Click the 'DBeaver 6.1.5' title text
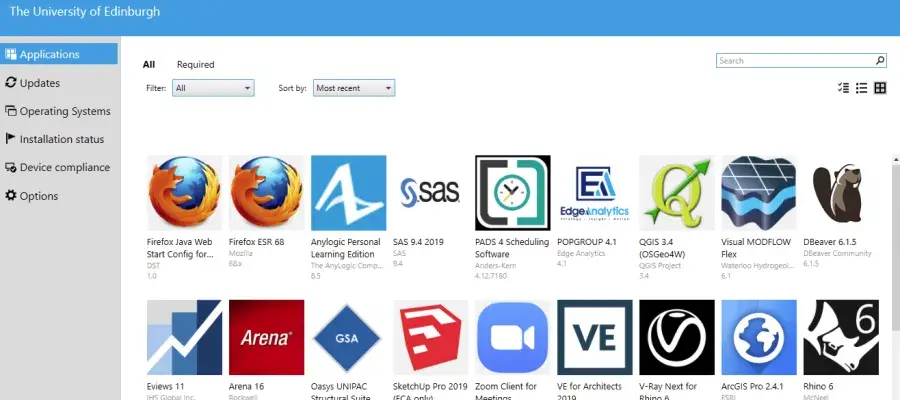 point(829,242)
